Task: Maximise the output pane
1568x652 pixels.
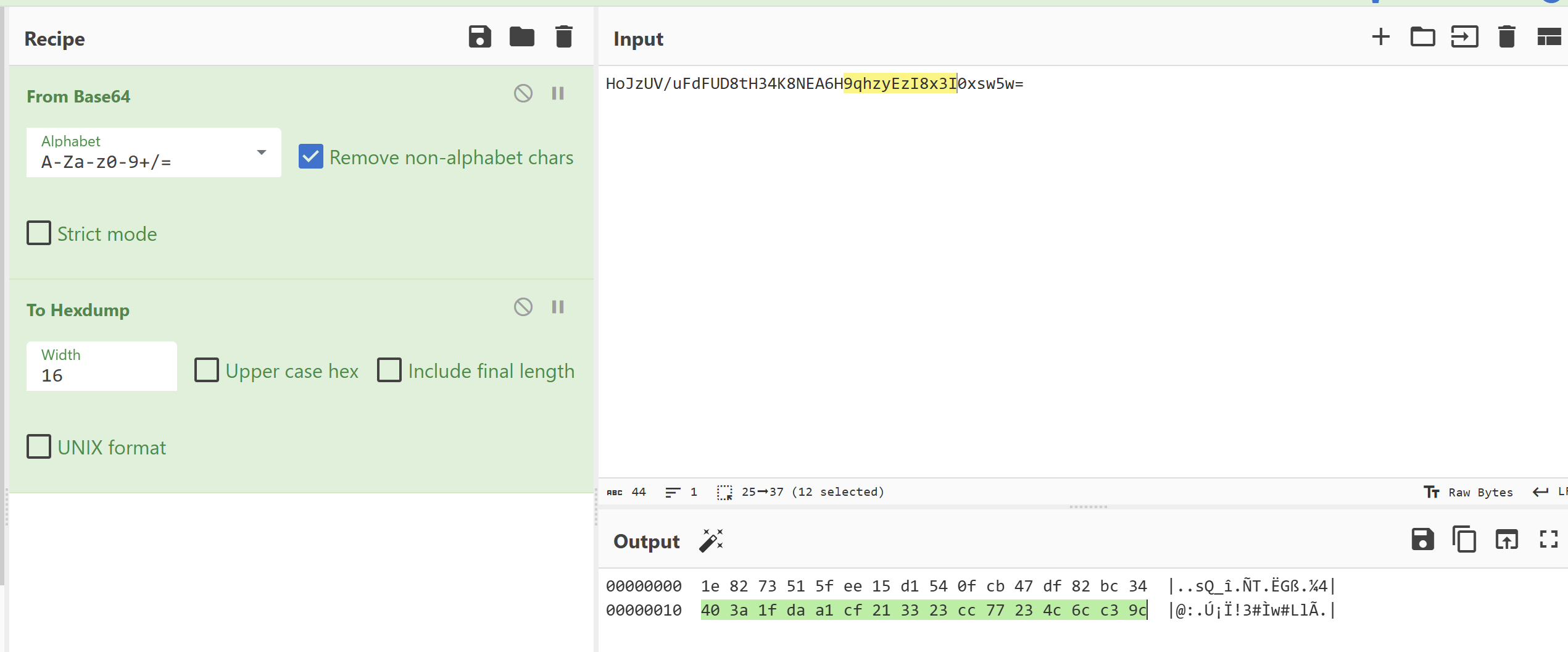Action: tap(1548, 540)
